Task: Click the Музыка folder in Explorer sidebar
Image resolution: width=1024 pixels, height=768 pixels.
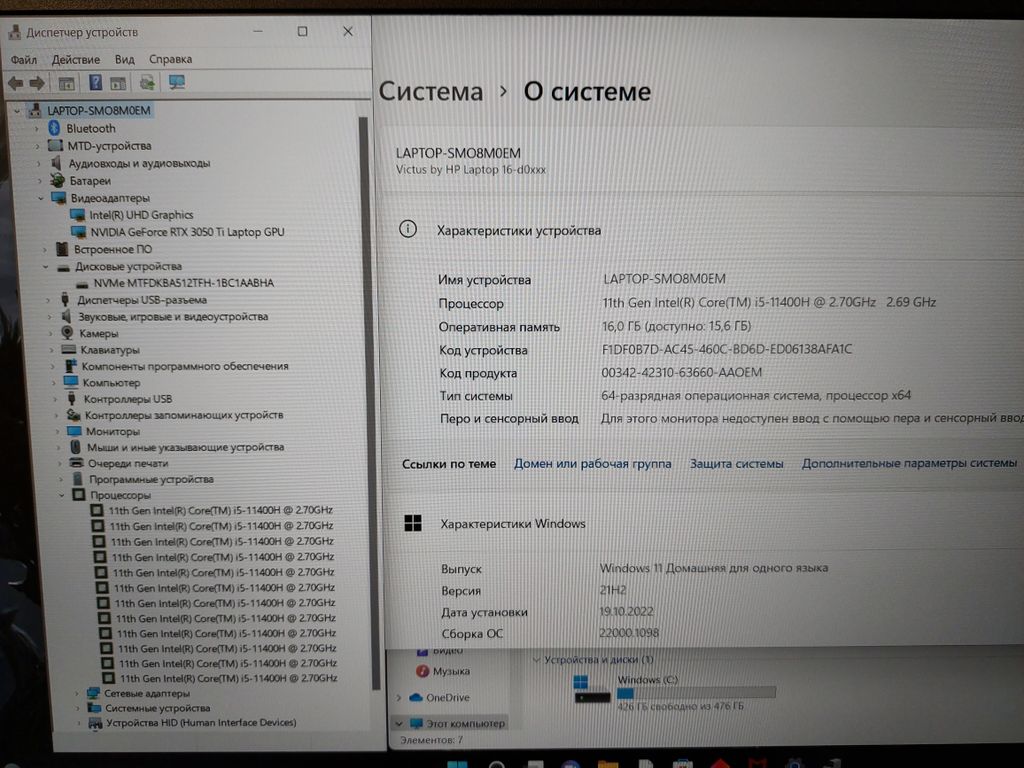Action: (x=451, y=671)
